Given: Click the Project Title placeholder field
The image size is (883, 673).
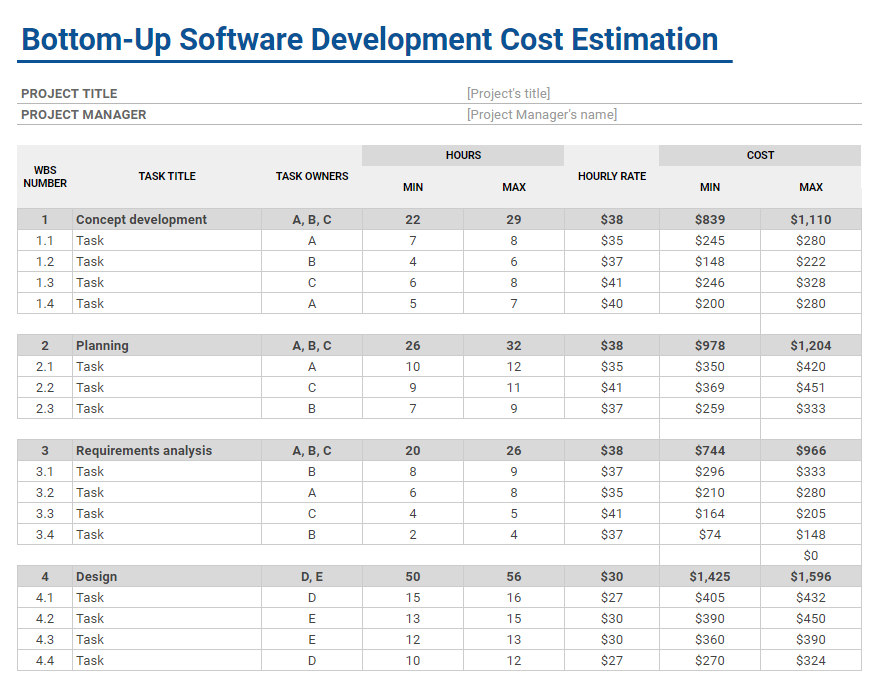Looking at the screenshot, I should click(508, 93).
